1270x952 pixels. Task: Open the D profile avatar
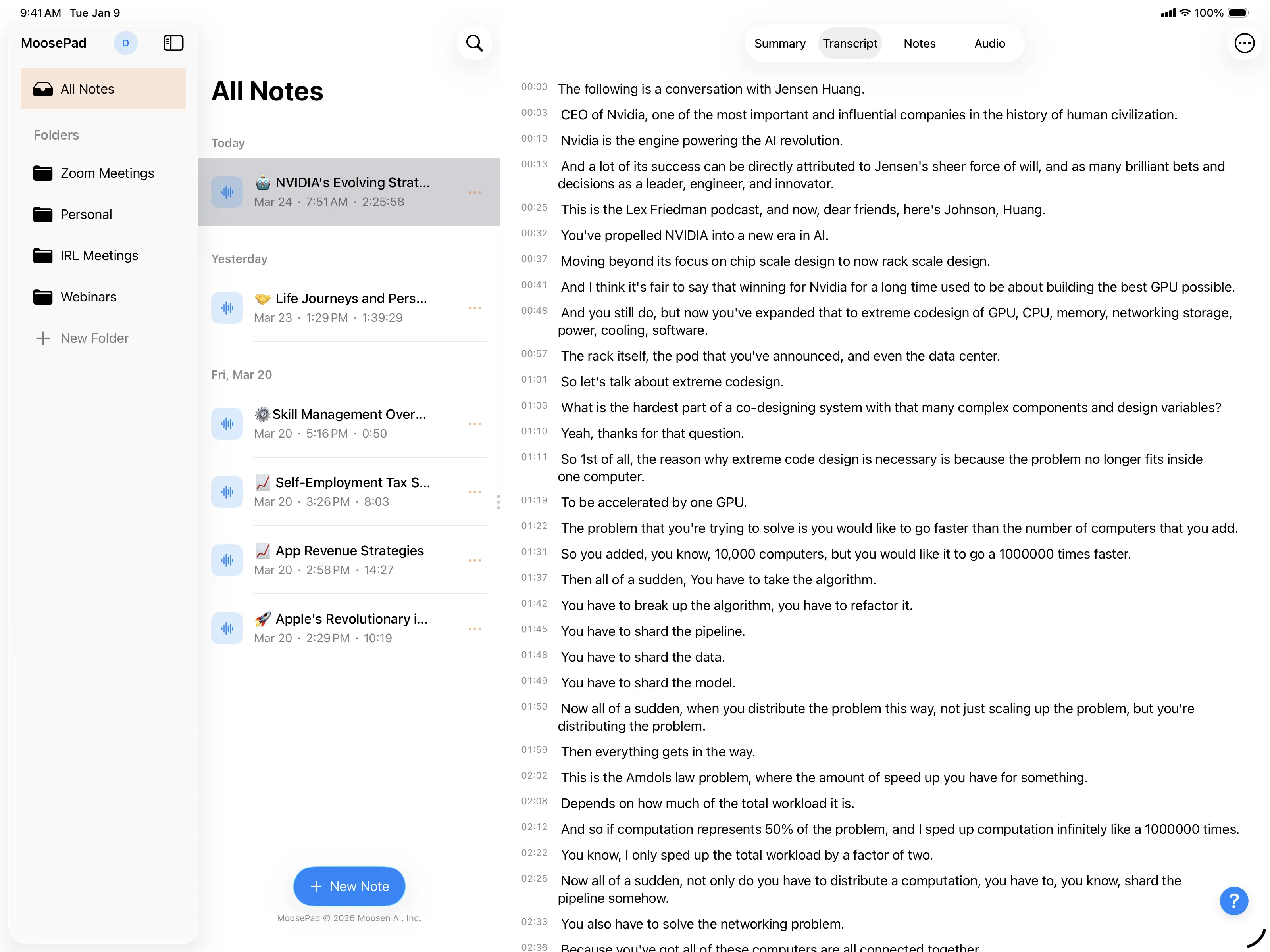(x=126, y=43)
